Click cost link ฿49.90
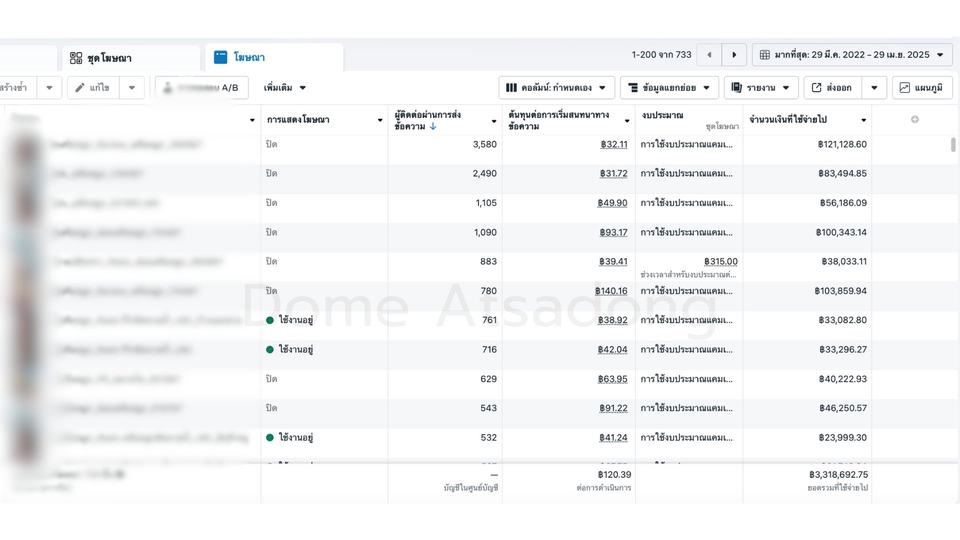Viewport: 960px width, 540px height. click(x=612, y=203)
